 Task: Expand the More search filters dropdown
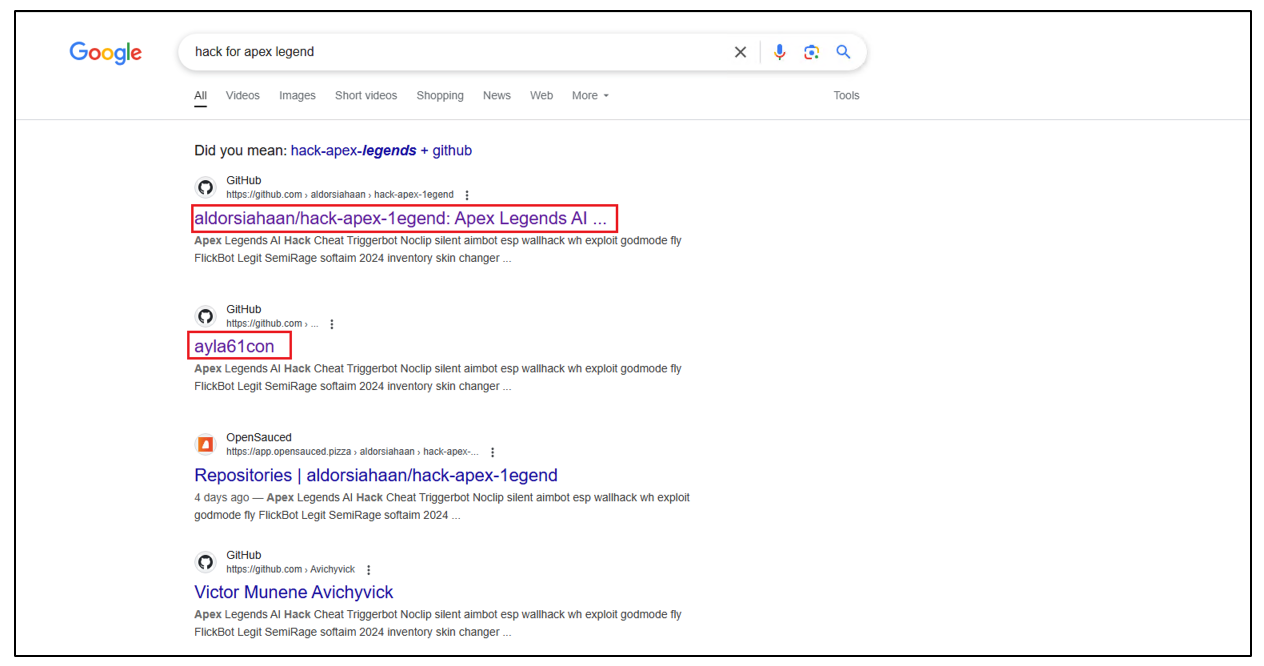[x=590, y=96]
